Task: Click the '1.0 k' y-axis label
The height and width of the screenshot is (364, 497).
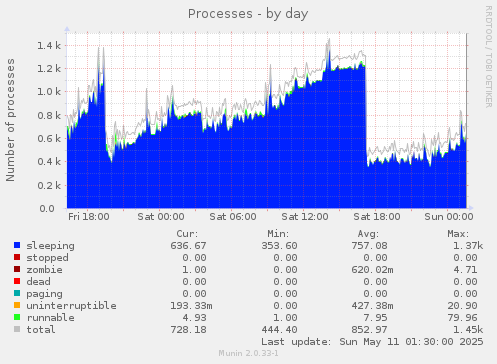Action: (x=49, y=92)
